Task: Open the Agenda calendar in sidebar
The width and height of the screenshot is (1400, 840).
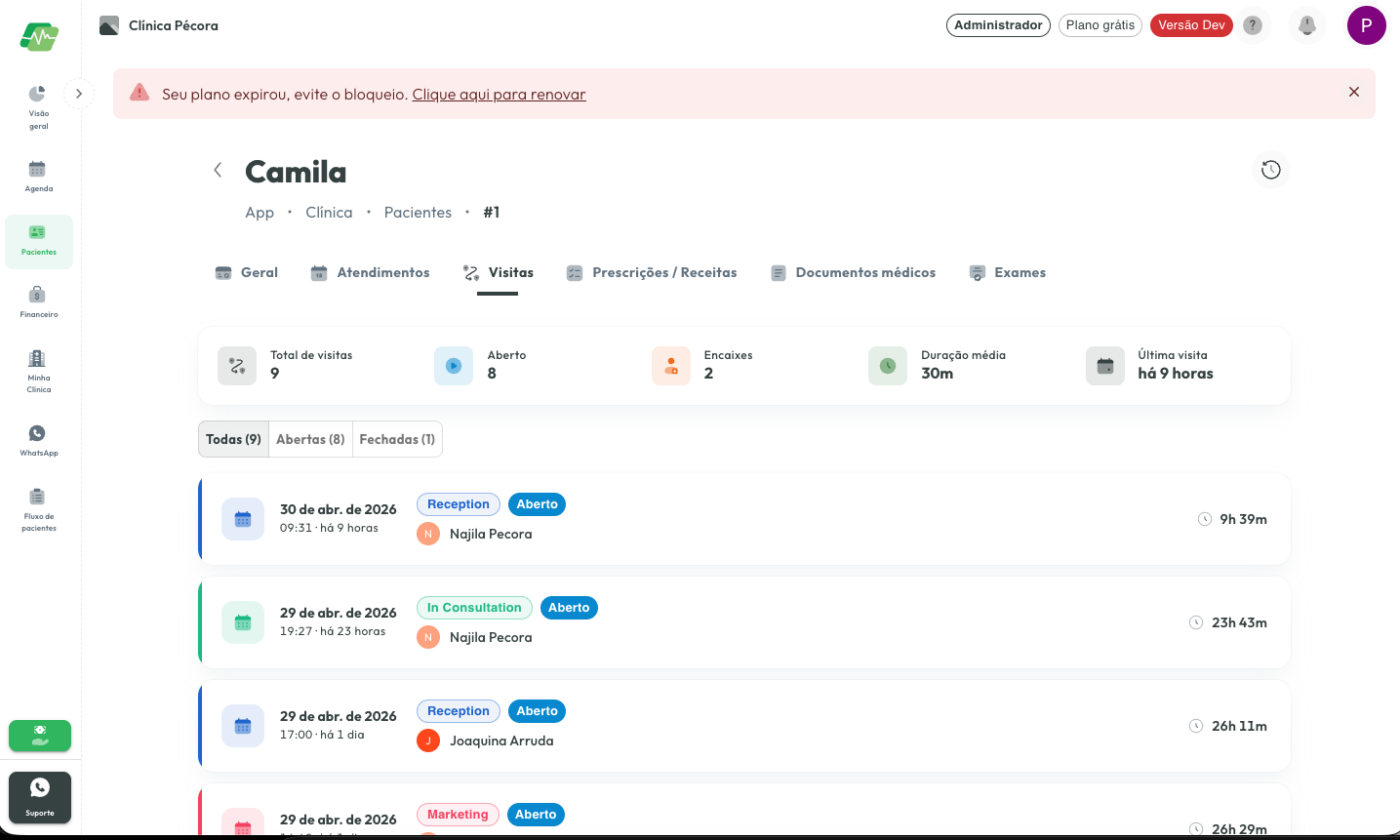Action: pos(38,177)
